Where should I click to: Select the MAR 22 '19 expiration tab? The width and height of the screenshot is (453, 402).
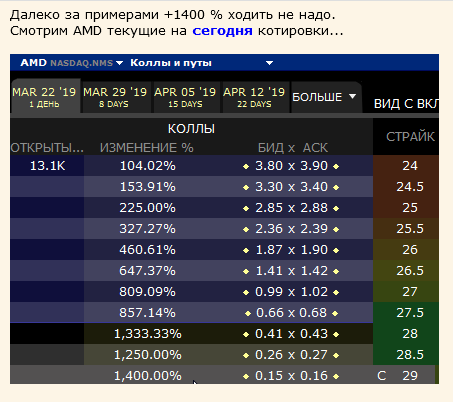click(44, 97)
